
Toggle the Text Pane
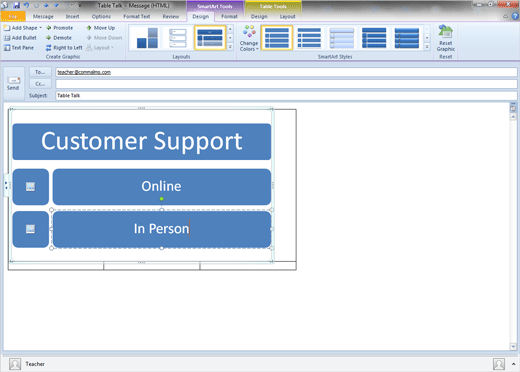(x=19, y=48)
